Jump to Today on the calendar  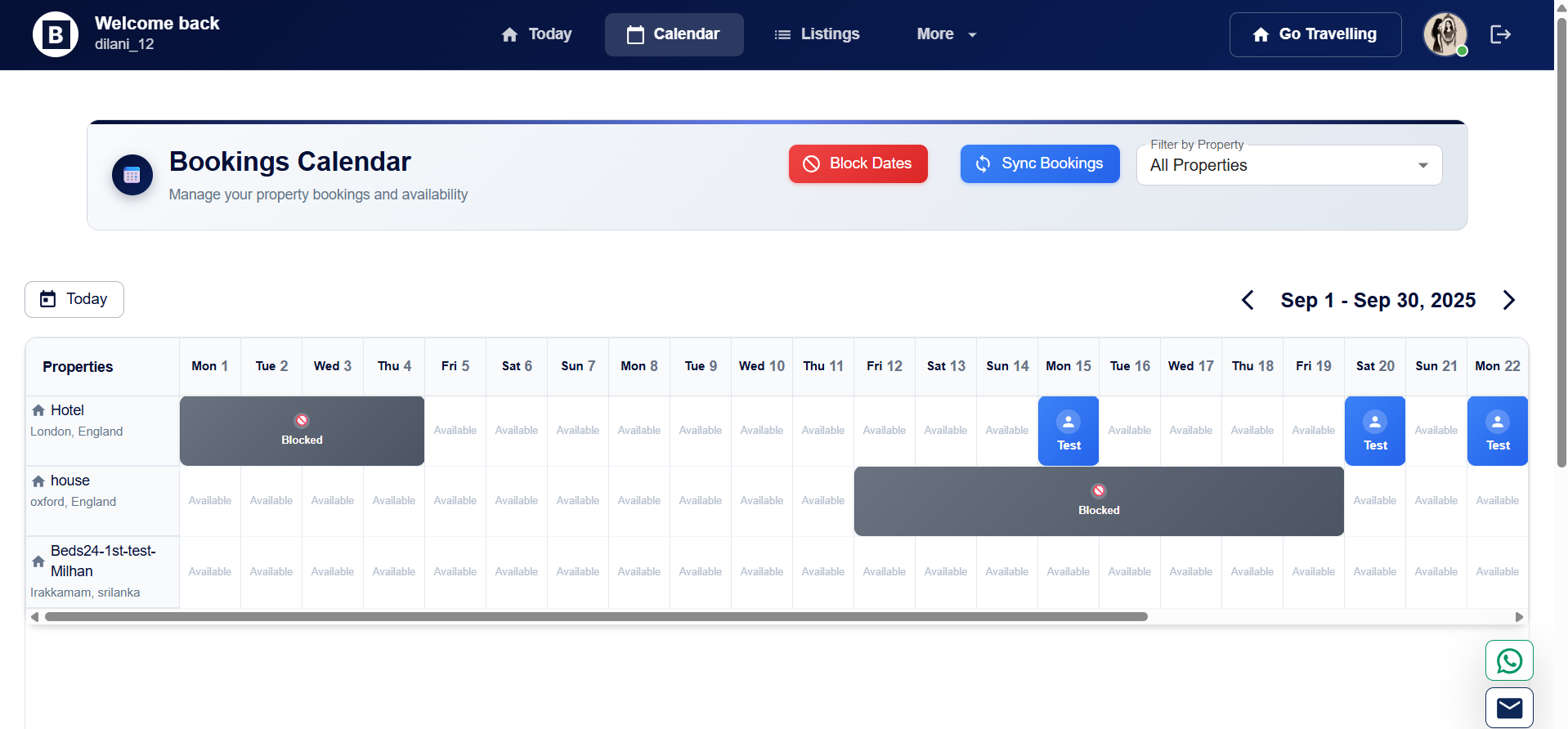point(74,299)
